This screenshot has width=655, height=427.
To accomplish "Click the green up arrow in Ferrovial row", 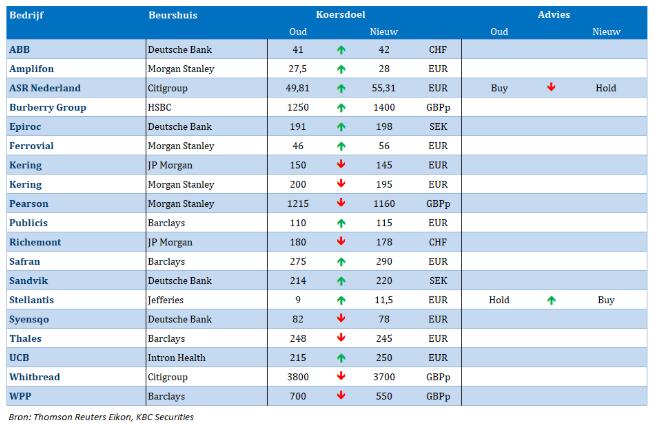I will [x=341, y=146].
